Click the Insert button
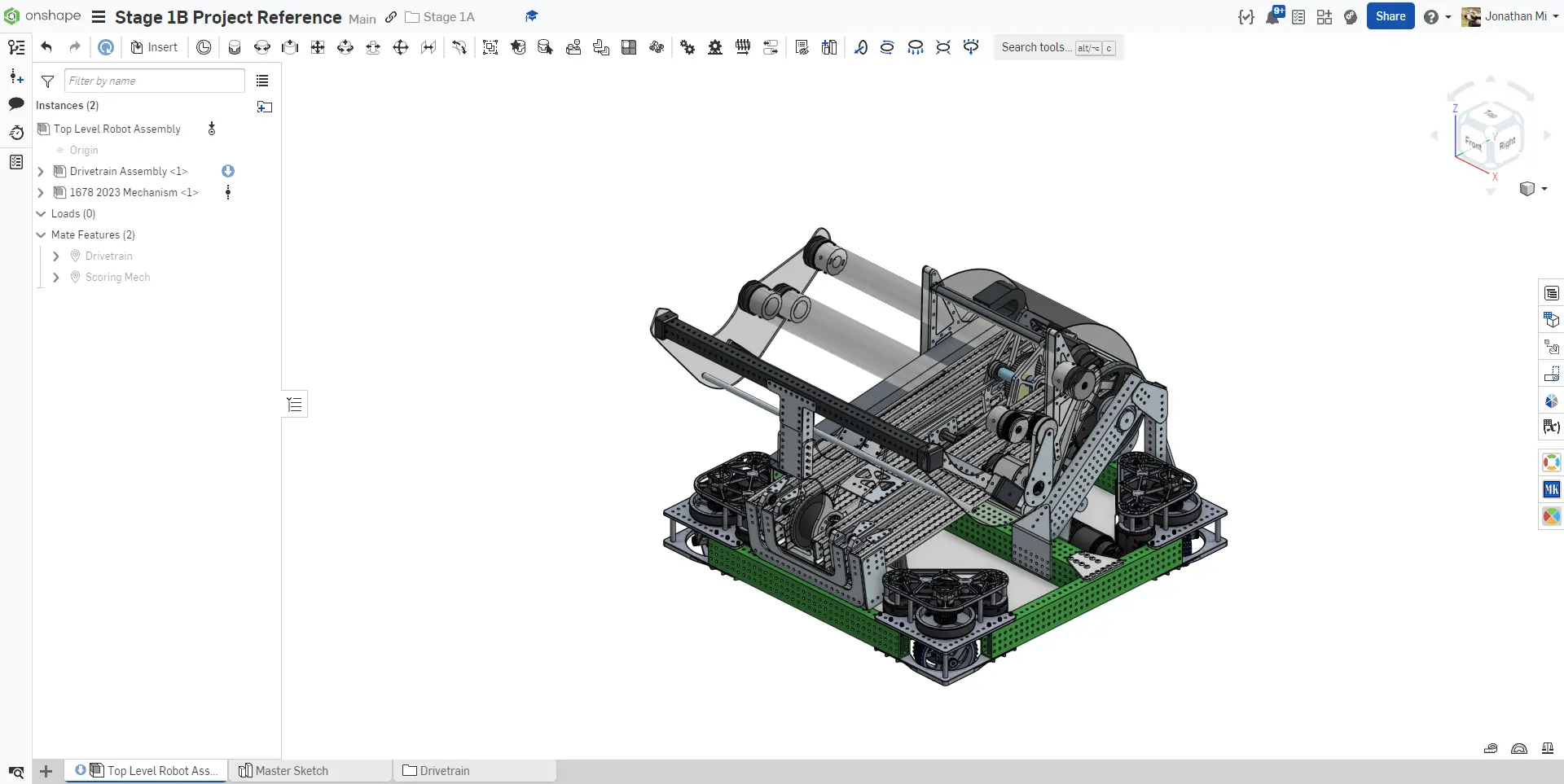 pyautogui.click(x=154, y=47)
